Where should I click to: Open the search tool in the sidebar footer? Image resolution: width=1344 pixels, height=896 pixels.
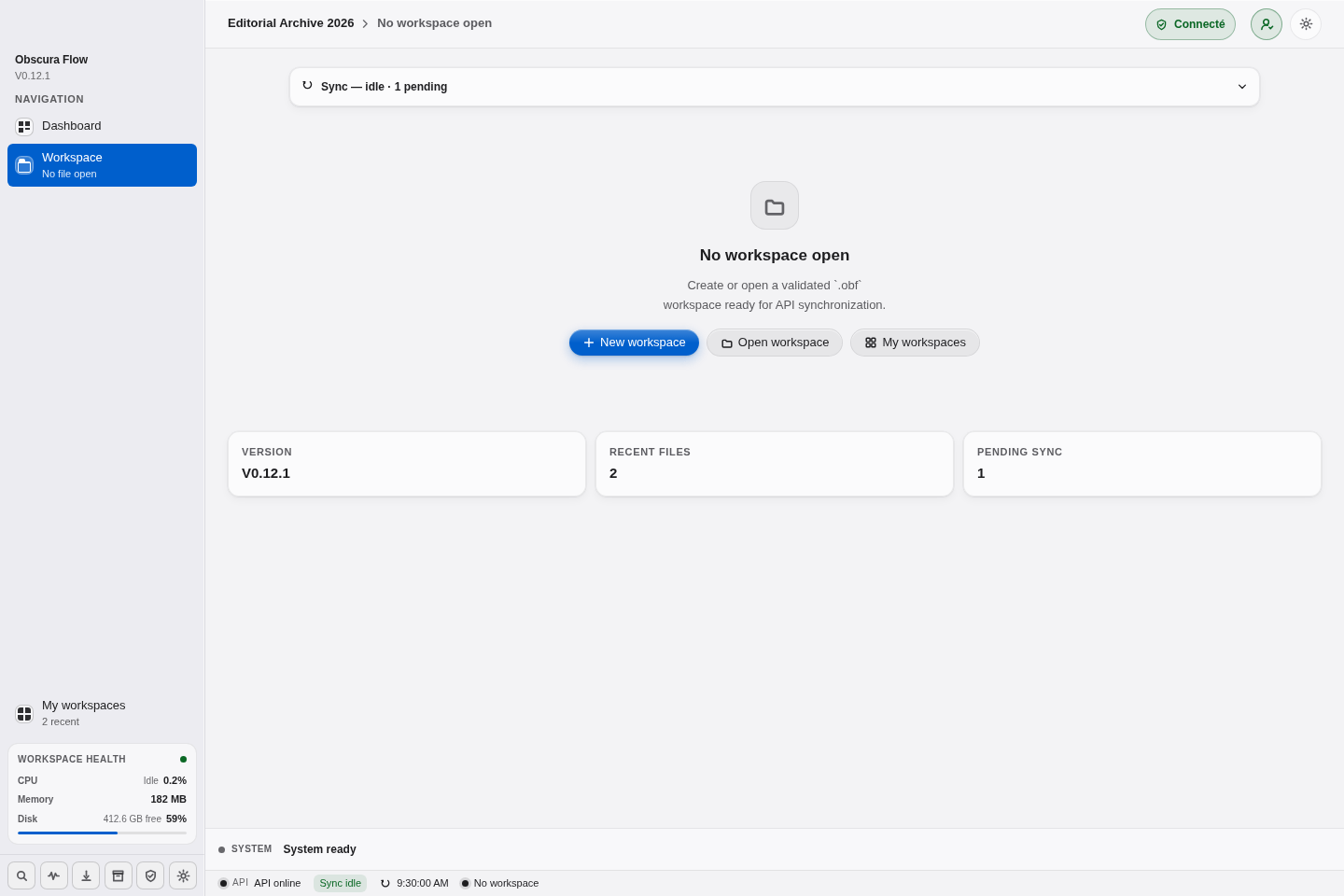coord(21,875)
